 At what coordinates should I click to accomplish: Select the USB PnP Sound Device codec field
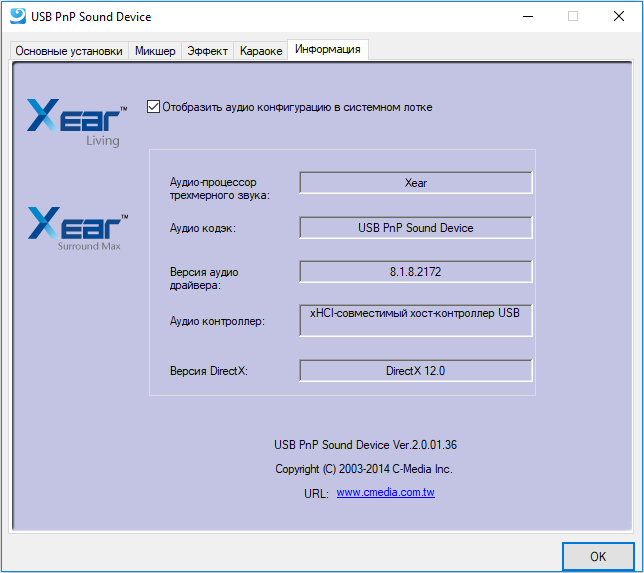pyautogui.click(x=416, y=228)
